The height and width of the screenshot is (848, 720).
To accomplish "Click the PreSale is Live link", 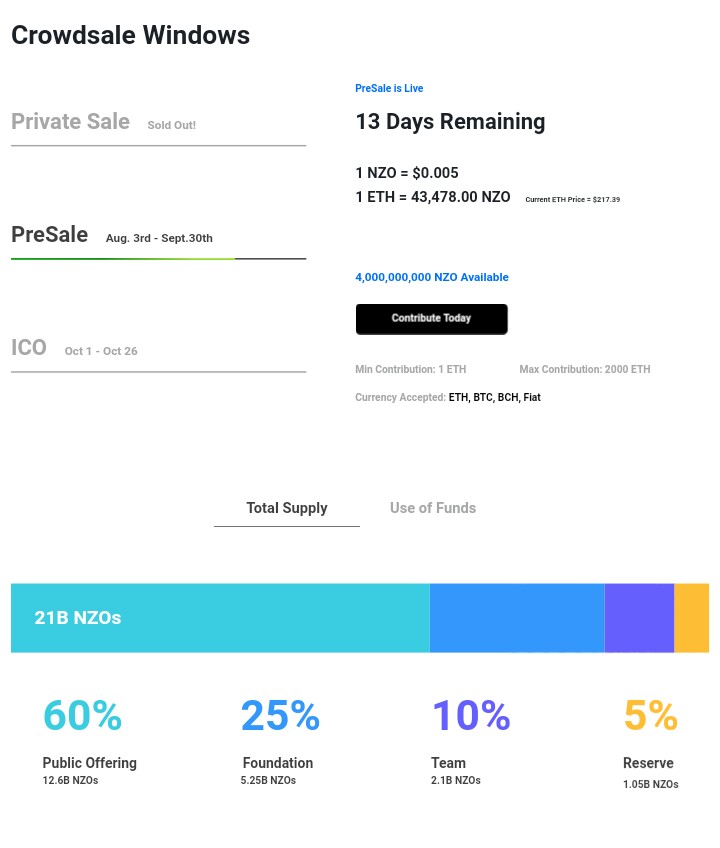I will click(389, 88).
